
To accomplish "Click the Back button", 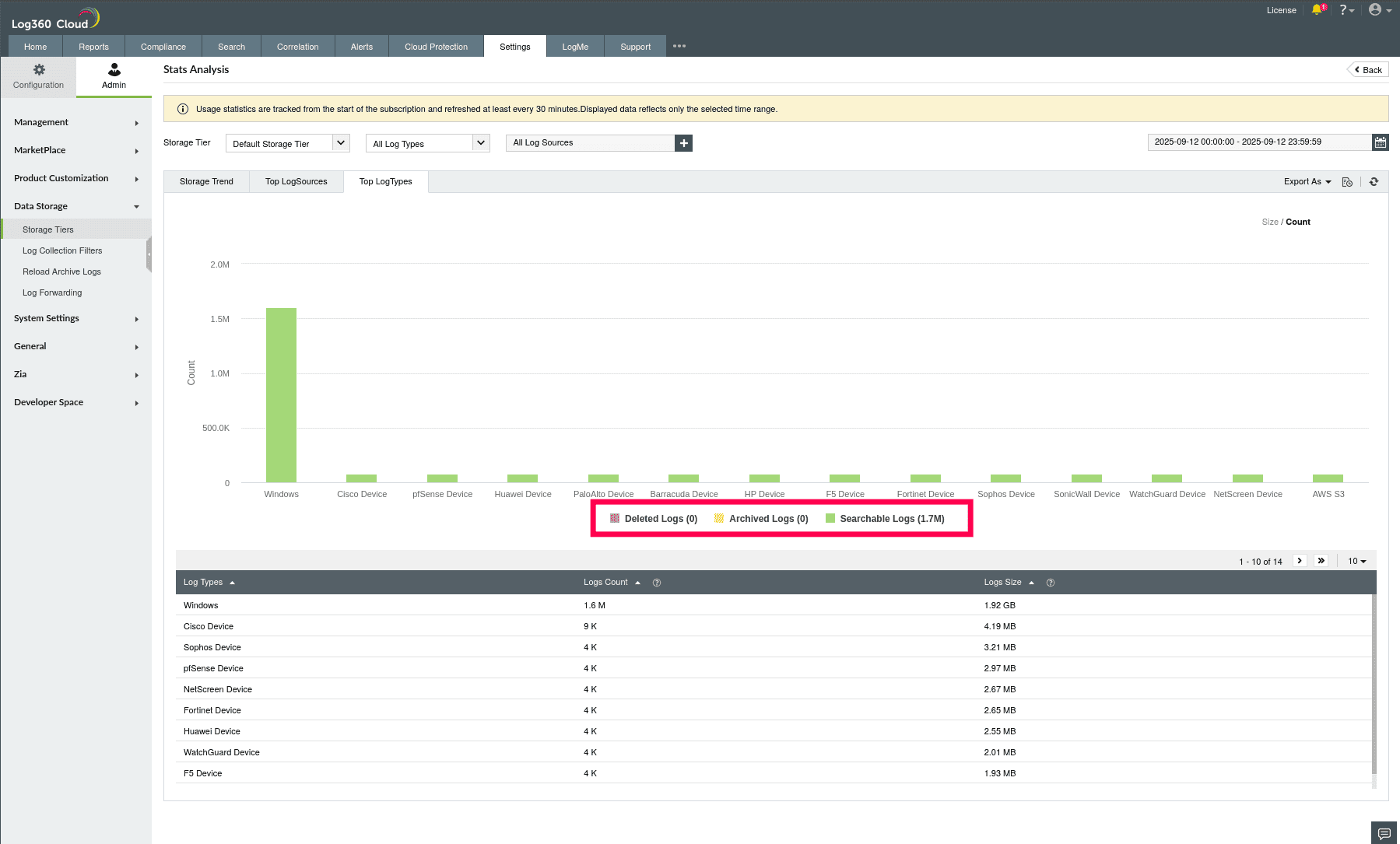I will tap(1368, 70).
